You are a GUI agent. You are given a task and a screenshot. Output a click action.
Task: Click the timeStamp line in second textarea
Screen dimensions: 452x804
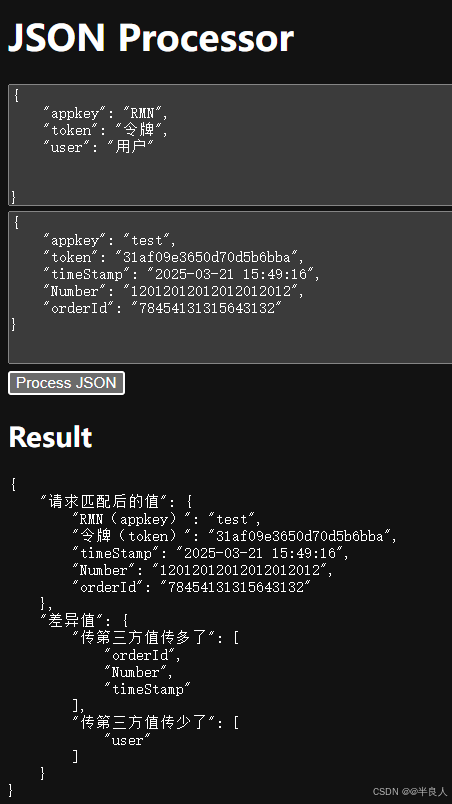(x=181, y=274)
